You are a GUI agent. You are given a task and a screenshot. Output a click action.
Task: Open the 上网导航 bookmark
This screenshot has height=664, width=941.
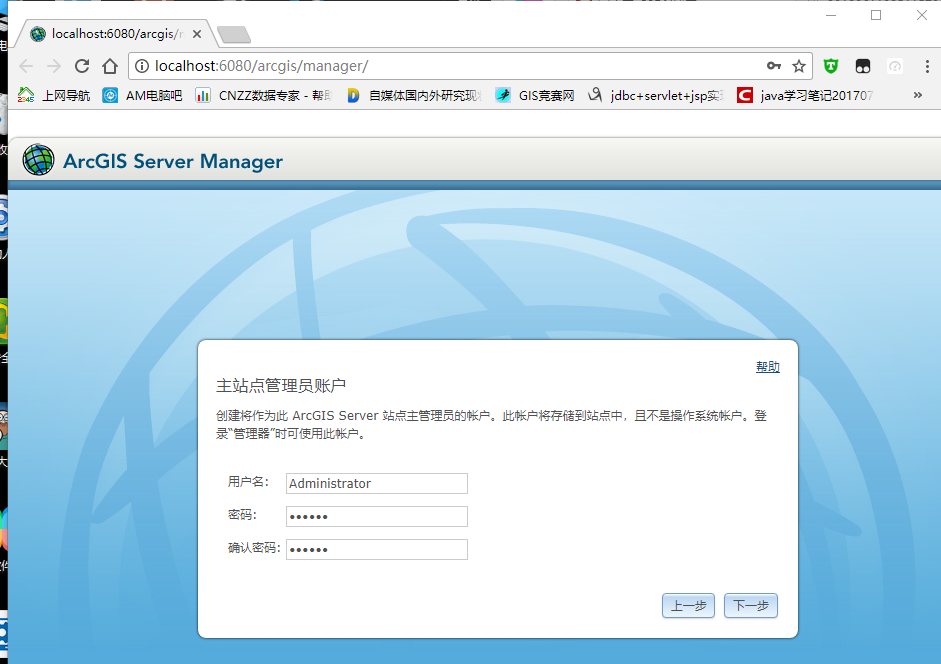point(55,95)
